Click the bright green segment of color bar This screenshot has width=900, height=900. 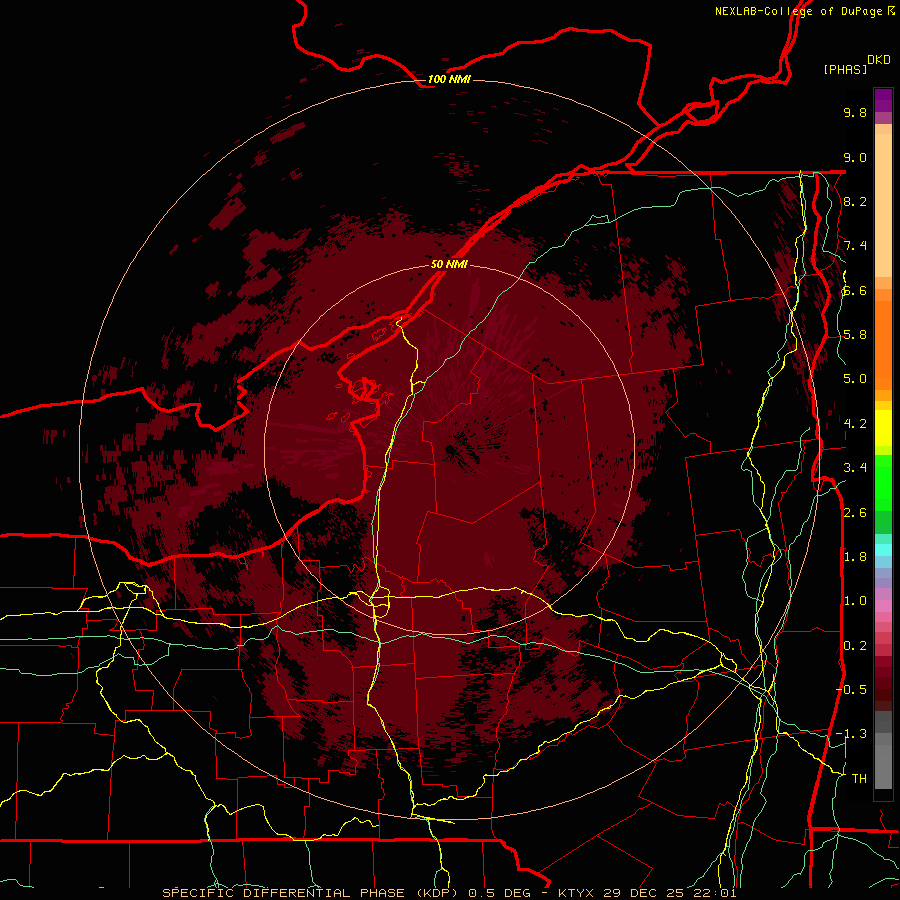(x=883, y=483)
